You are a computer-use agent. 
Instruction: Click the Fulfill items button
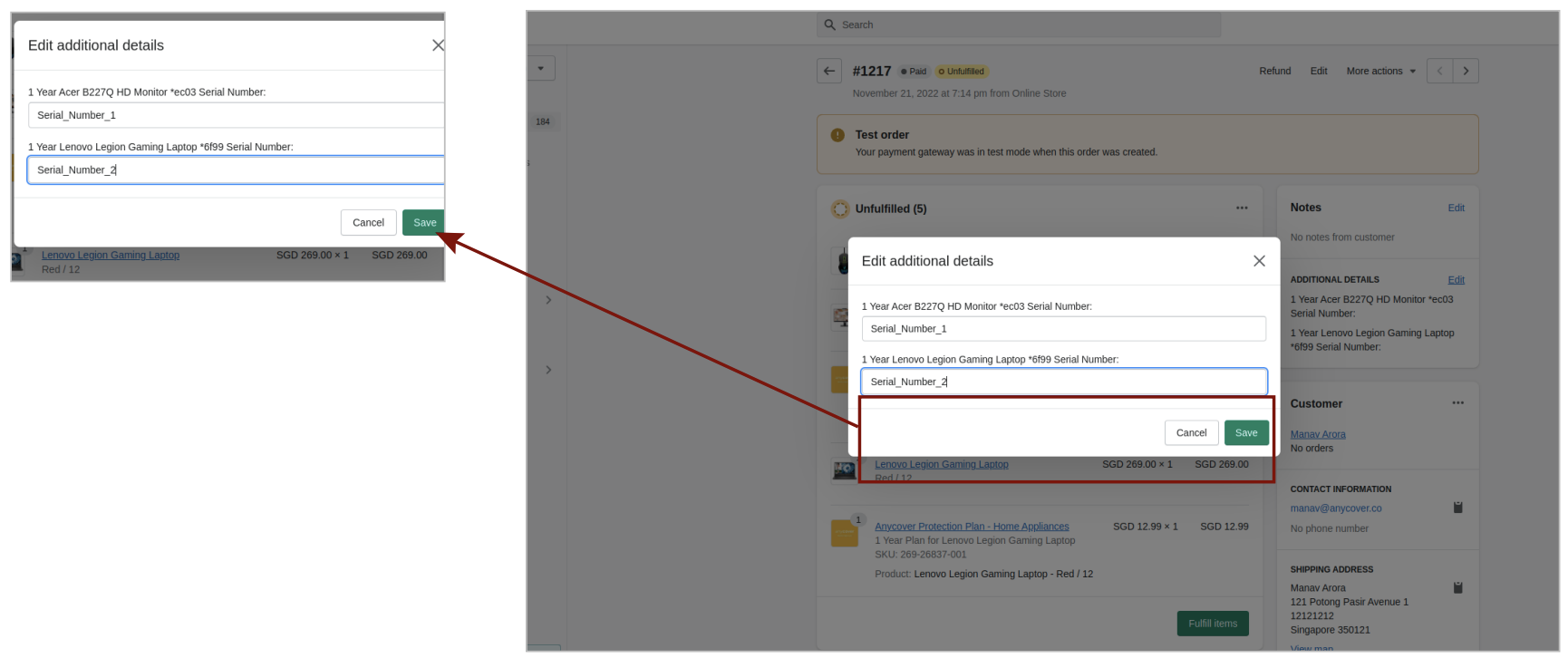click(x=1213, y=624)
